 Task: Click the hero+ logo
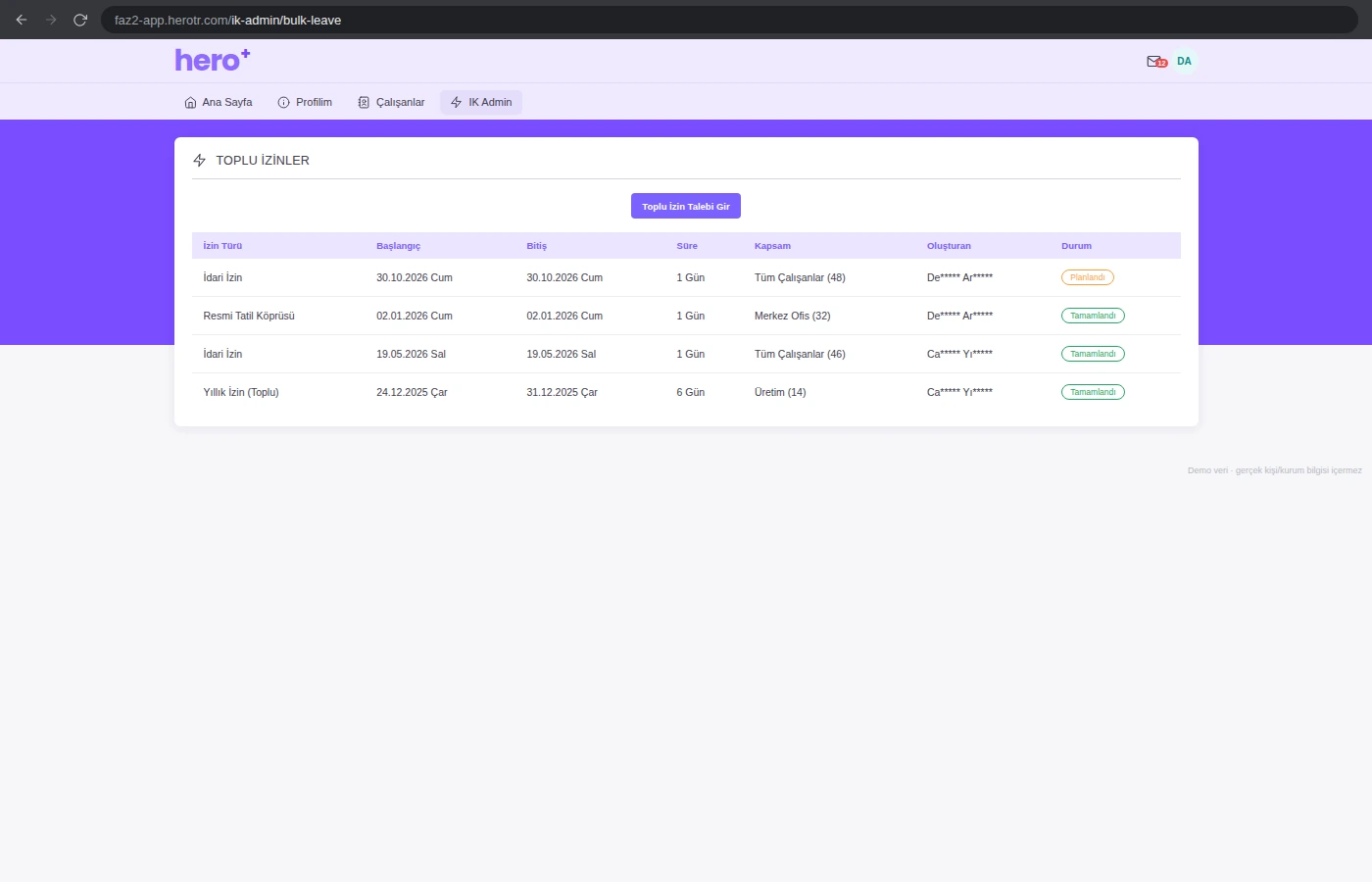click(x=213, y=61)
